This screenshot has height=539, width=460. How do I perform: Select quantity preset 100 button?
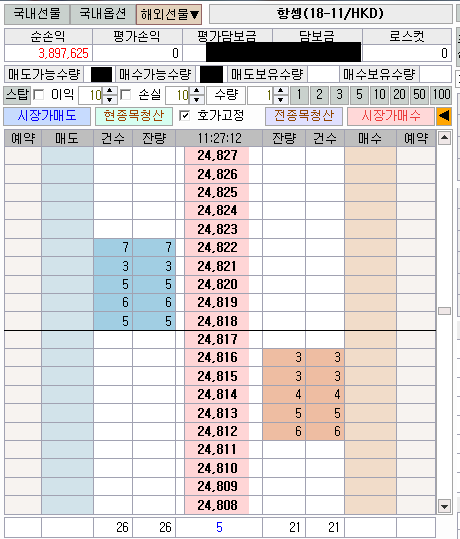(x=441, y=95)
